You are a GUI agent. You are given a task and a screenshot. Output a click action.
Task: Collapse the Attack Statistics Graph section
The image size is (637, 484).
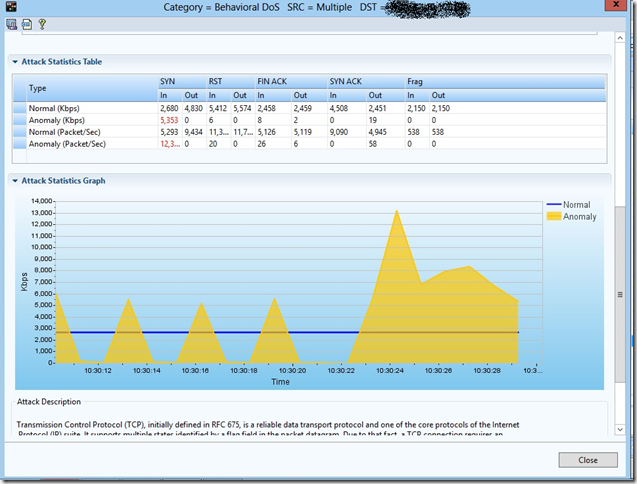[x=15, y=181]
